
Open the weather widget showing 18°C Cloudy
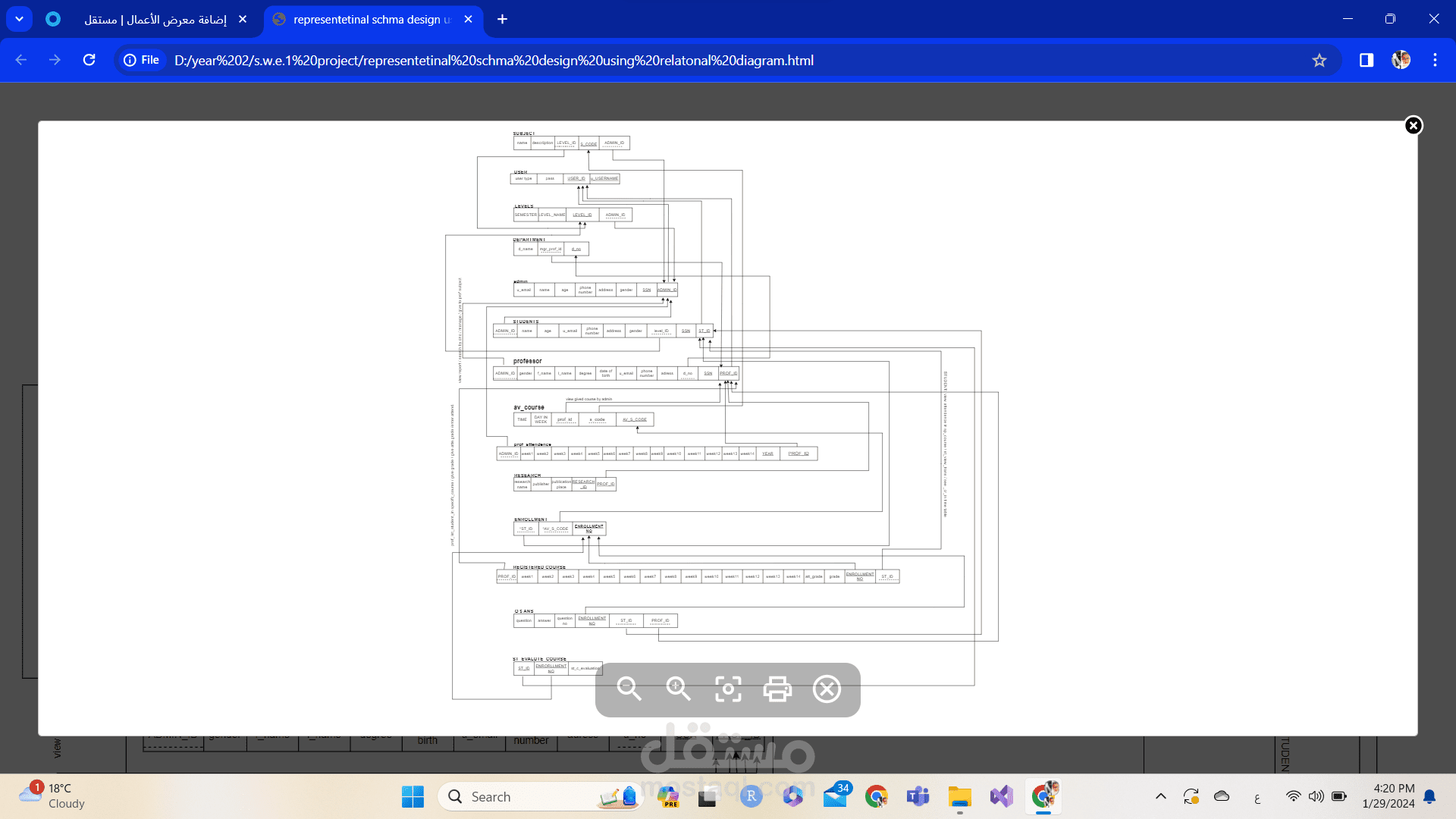coord(52,796)
